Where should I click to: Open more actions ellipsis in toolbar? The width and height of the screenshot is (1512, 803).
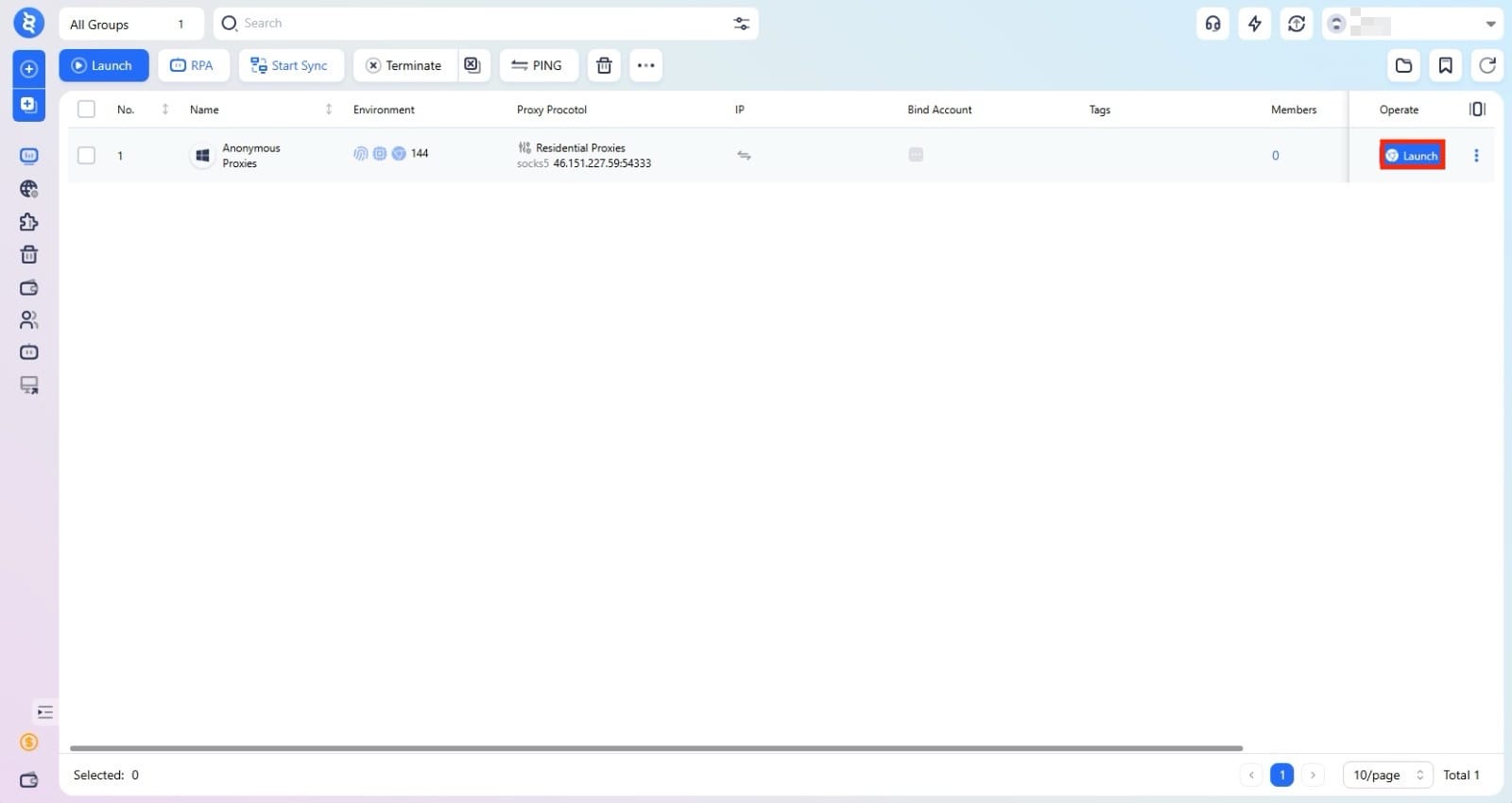[646, 65]
